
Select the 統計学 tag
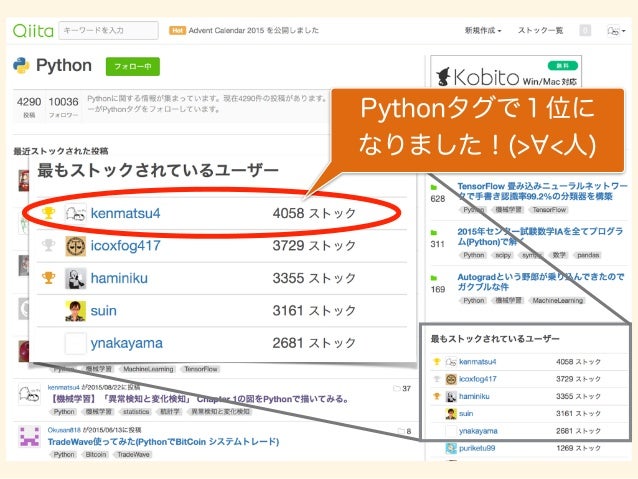(170, 412)
